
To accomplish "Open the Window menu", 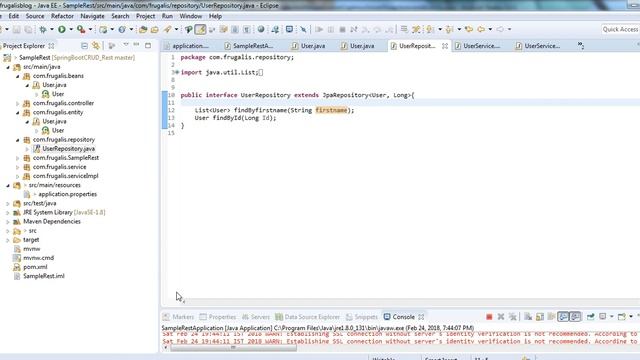I will (191, 16).
